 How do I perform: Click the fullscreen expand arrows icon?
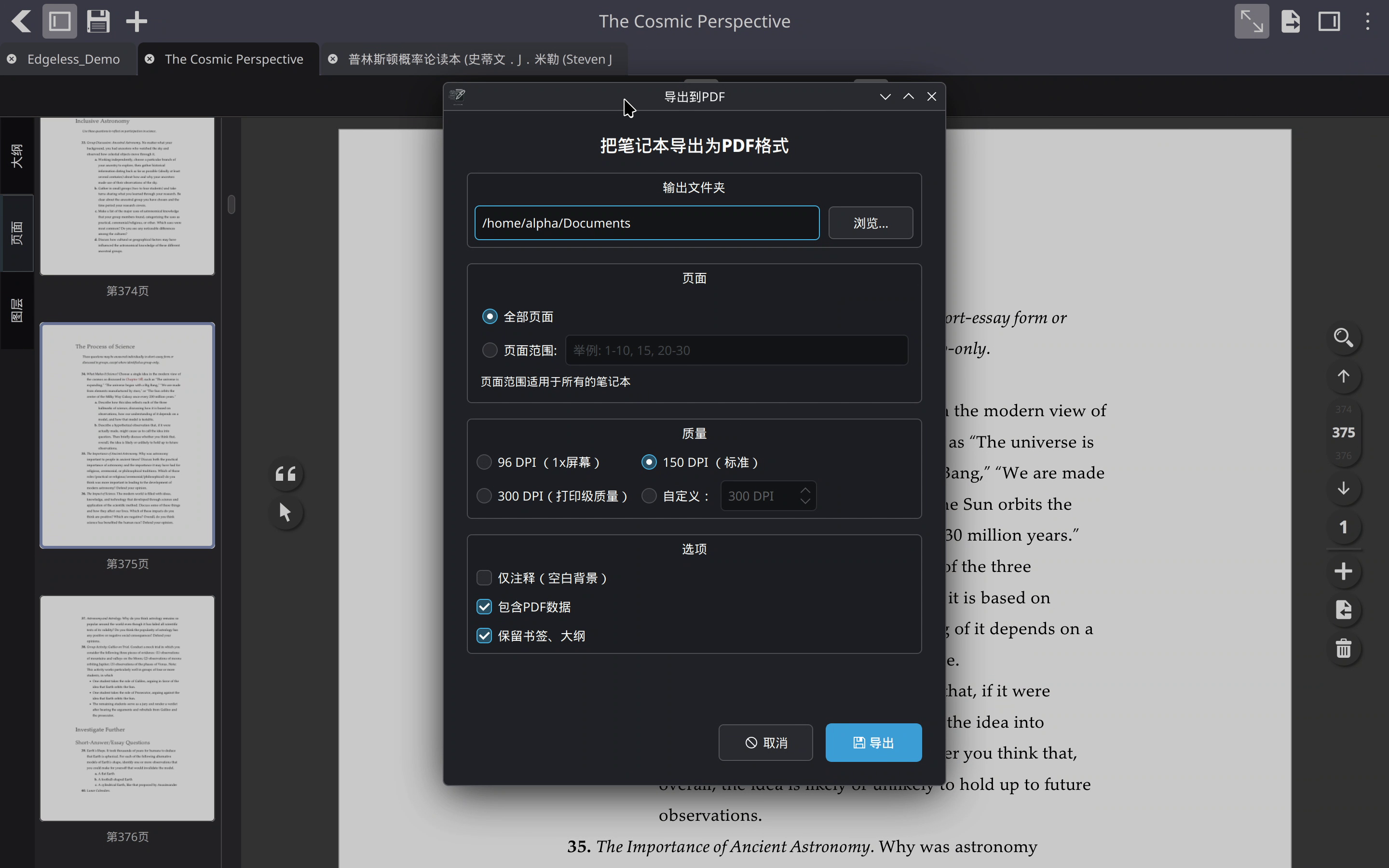coord(1252,21)
